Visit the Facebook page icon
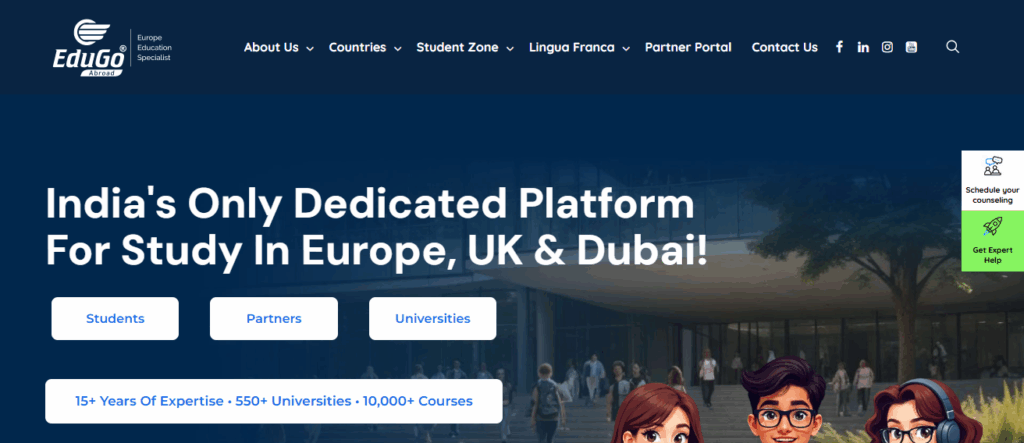This screenshot has height=443, width=1024. (839, 47)
